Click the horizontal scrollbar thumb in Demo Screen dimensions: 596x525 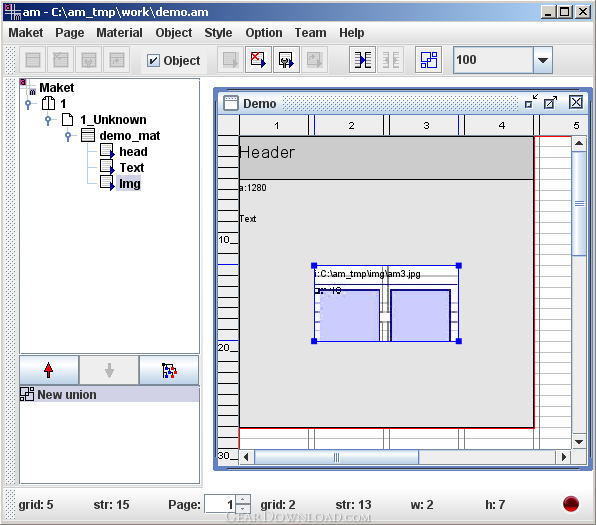point(336,457)
